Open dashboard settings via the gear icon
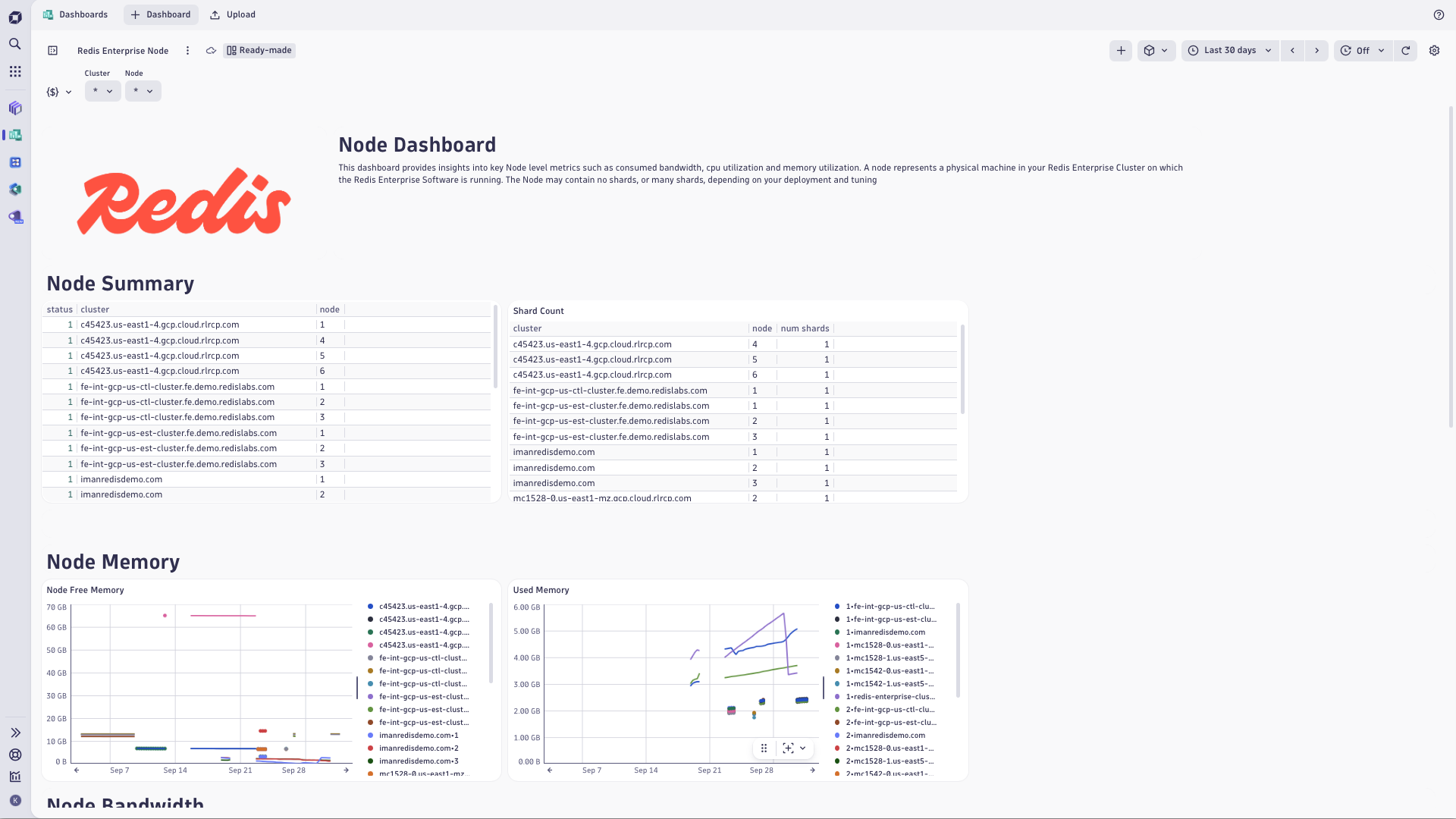Screen dimensions: 1456x819 click(1434, 51)
